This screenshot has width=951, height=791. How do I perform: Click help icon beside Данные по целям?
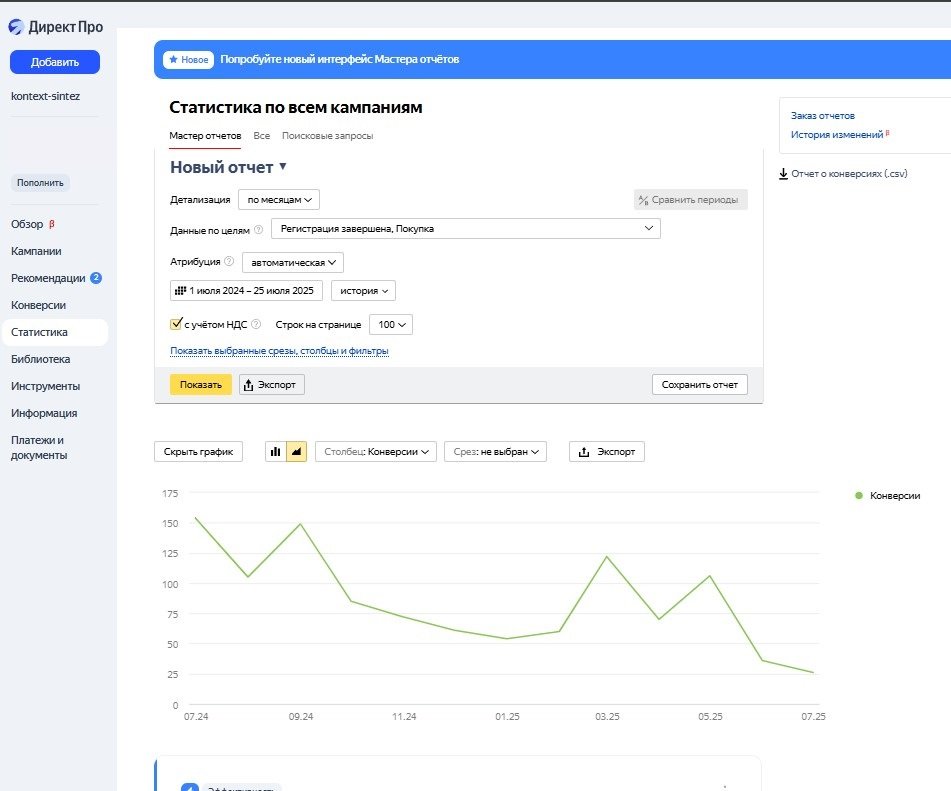pos(259,229)
